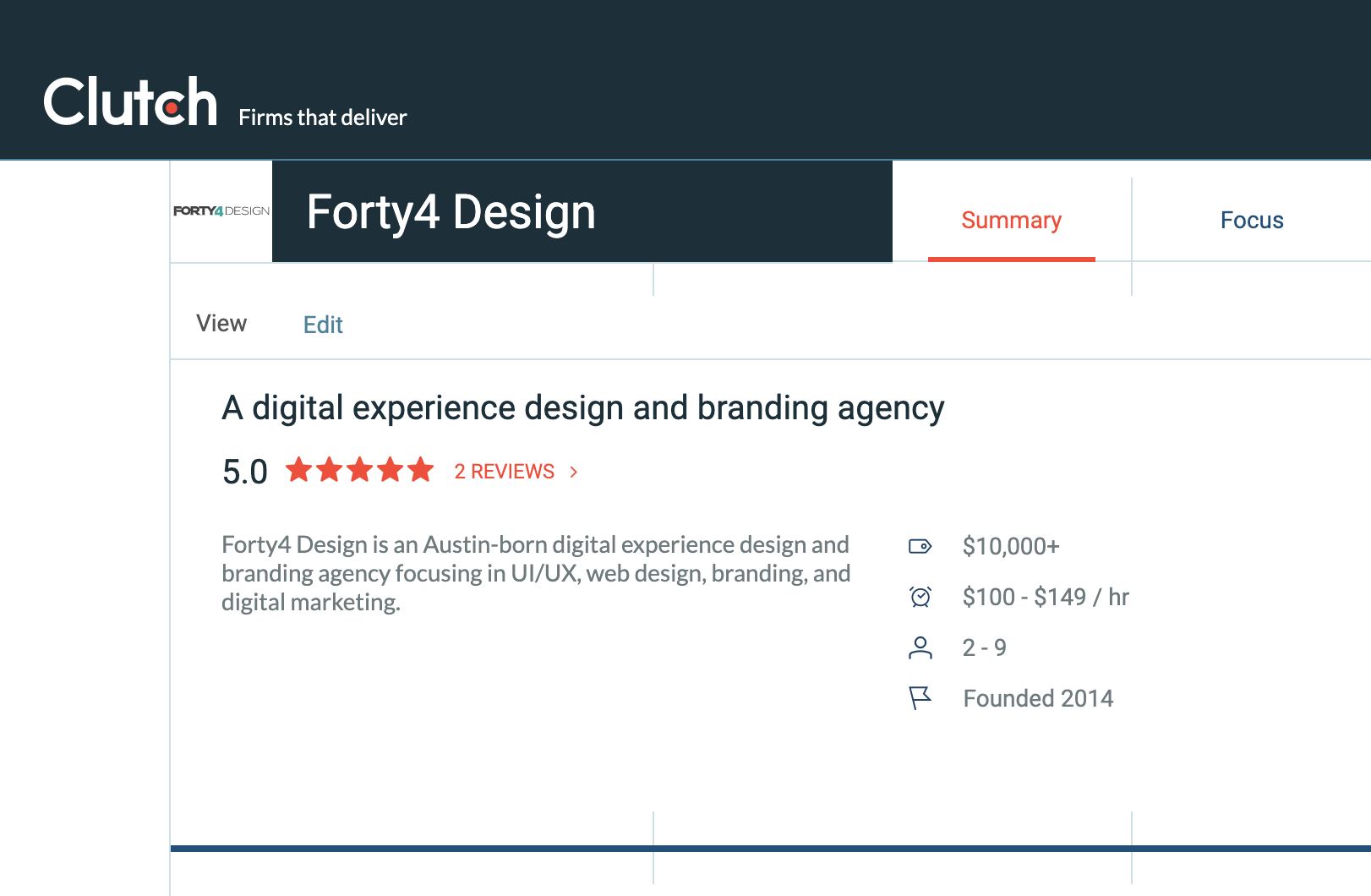
Task: Open the Summary tab
Action: (1011, 221)
